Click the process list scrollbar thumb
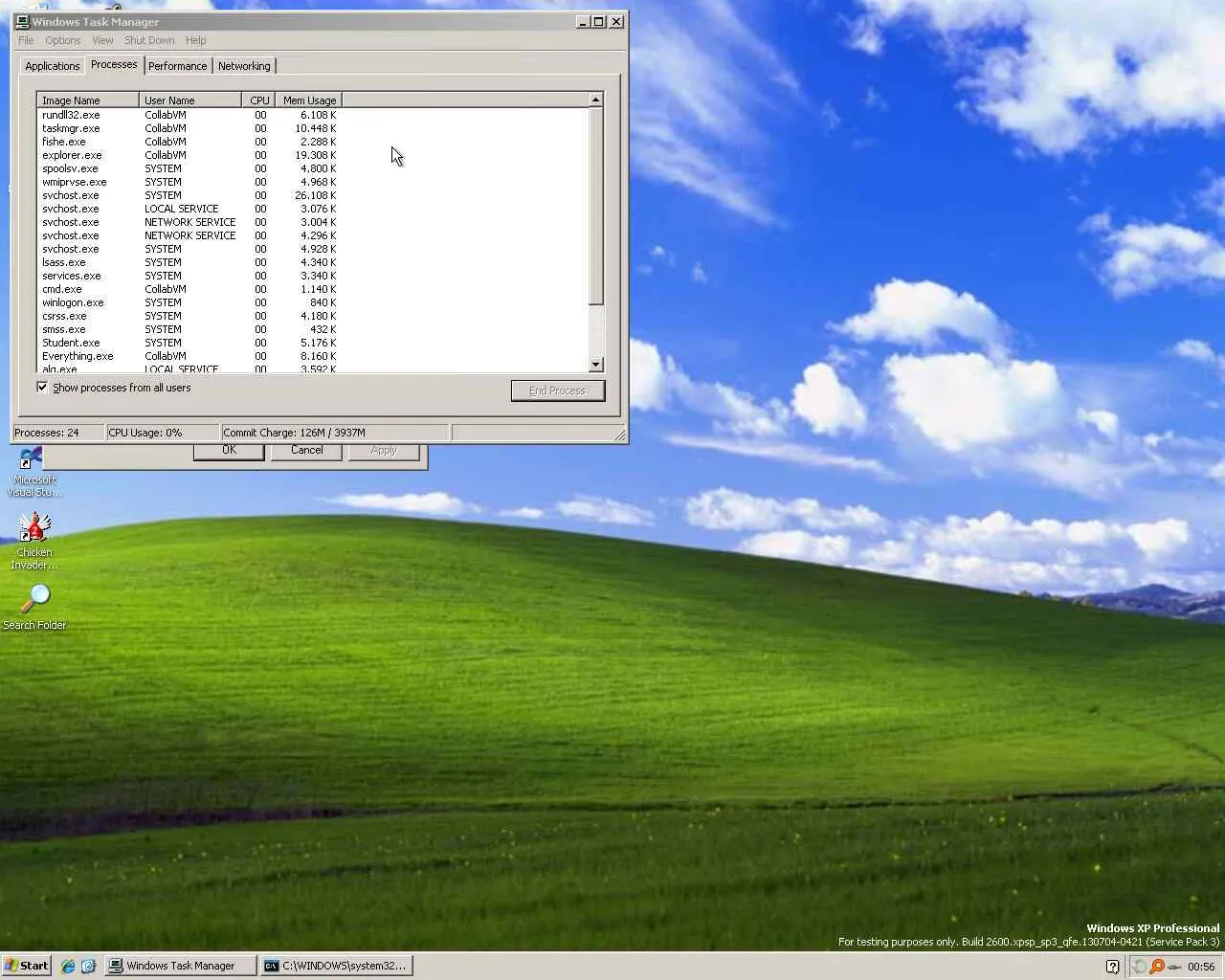 tap(595, 207)
